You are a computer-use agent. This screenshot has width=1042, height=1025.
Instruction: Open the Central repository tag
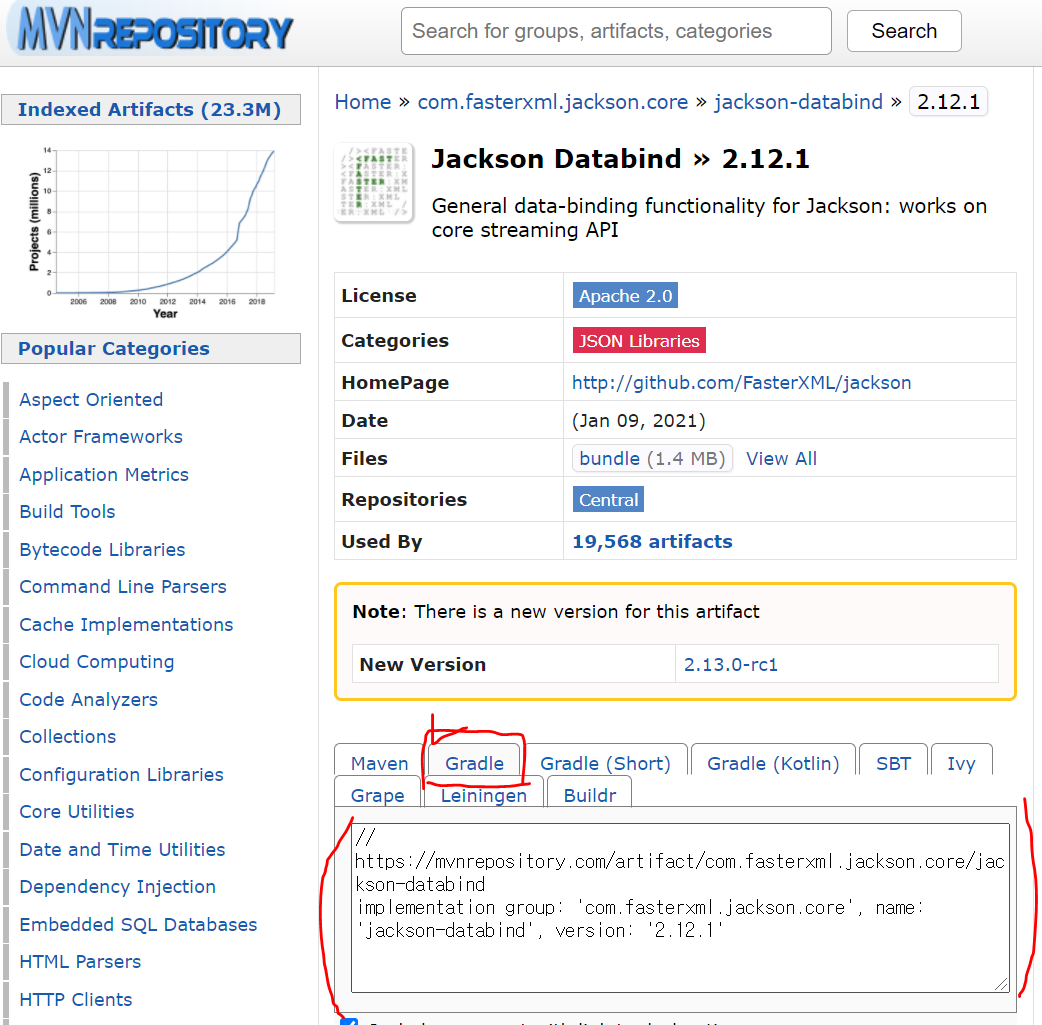[x=608, y=500]
